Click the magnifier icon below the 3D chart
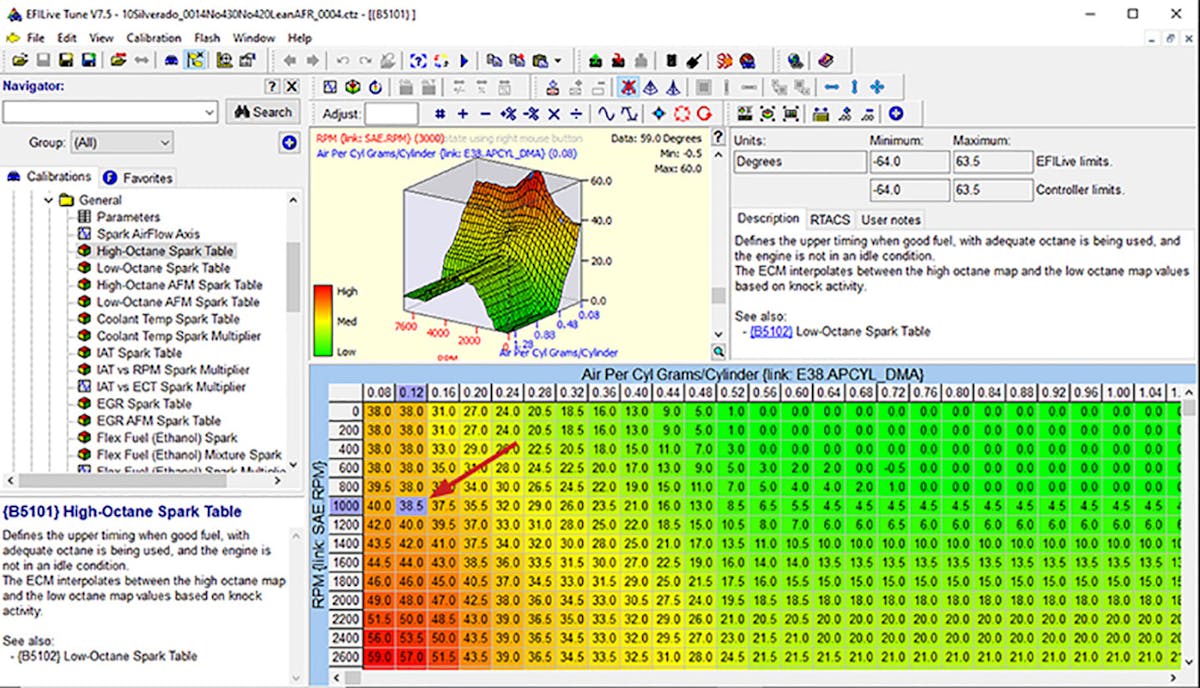1200x688 pixels. click(x=718, y=351)
